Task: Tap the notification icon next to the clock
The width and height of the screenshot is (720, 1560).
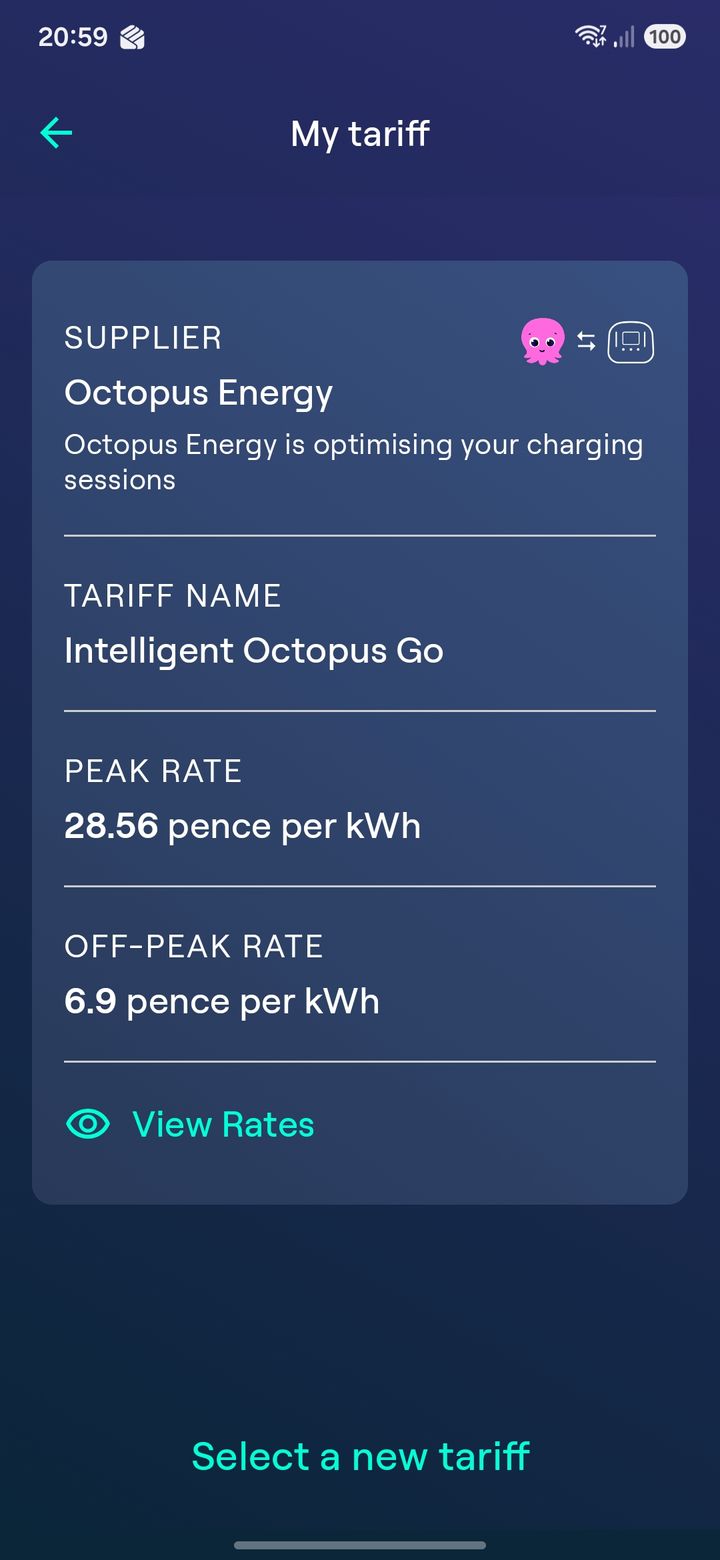Action: [133, 38]
